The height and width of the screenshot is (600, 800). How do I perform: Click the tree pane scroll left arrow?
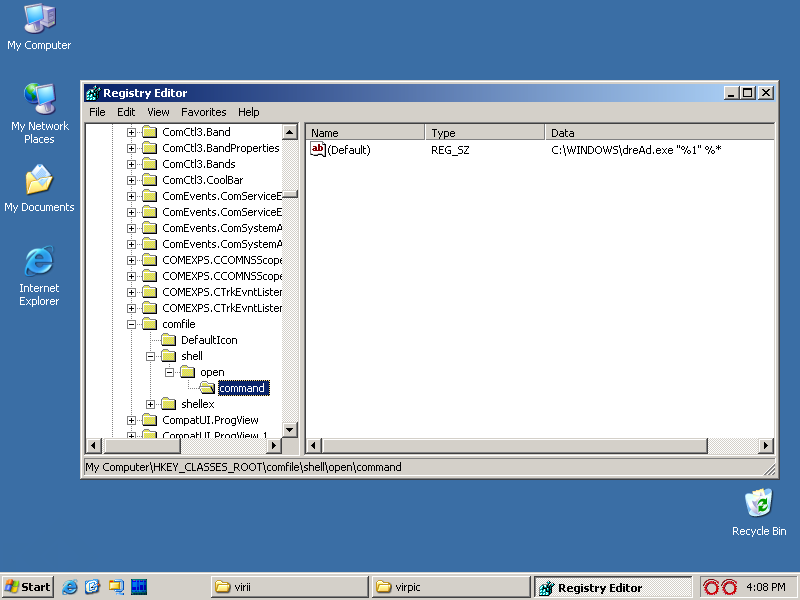[93, 446]
